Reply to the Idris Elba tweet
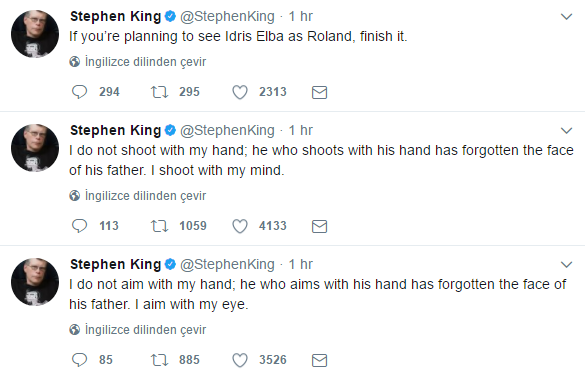This screenshot has width=585, height=379. 79,92
